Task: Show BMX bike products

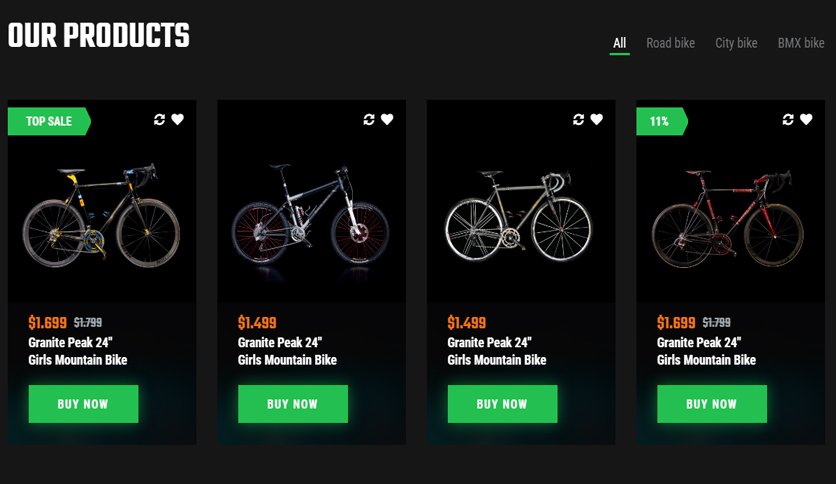Action: click(x=801, y=43)
